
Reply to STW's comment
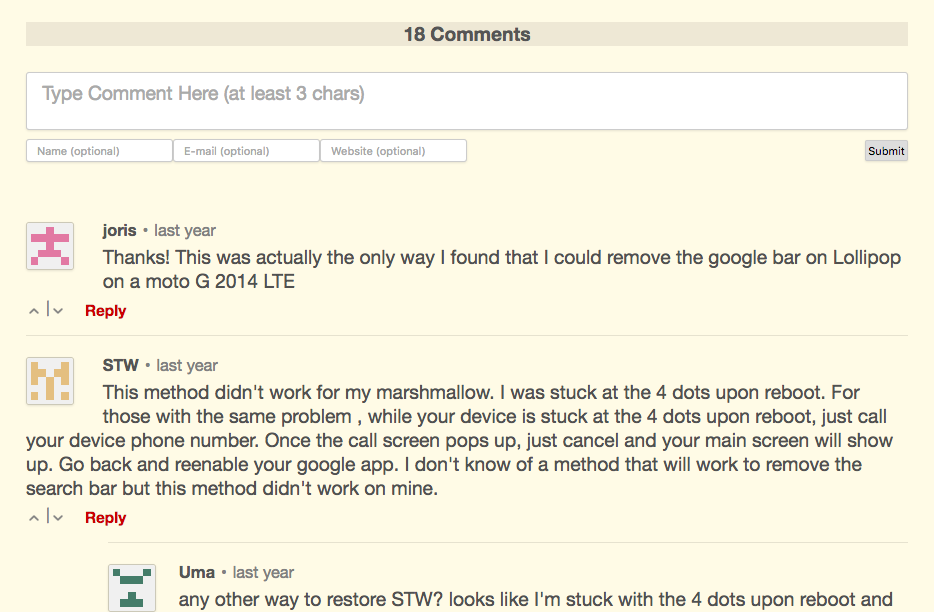click(105, 518)
